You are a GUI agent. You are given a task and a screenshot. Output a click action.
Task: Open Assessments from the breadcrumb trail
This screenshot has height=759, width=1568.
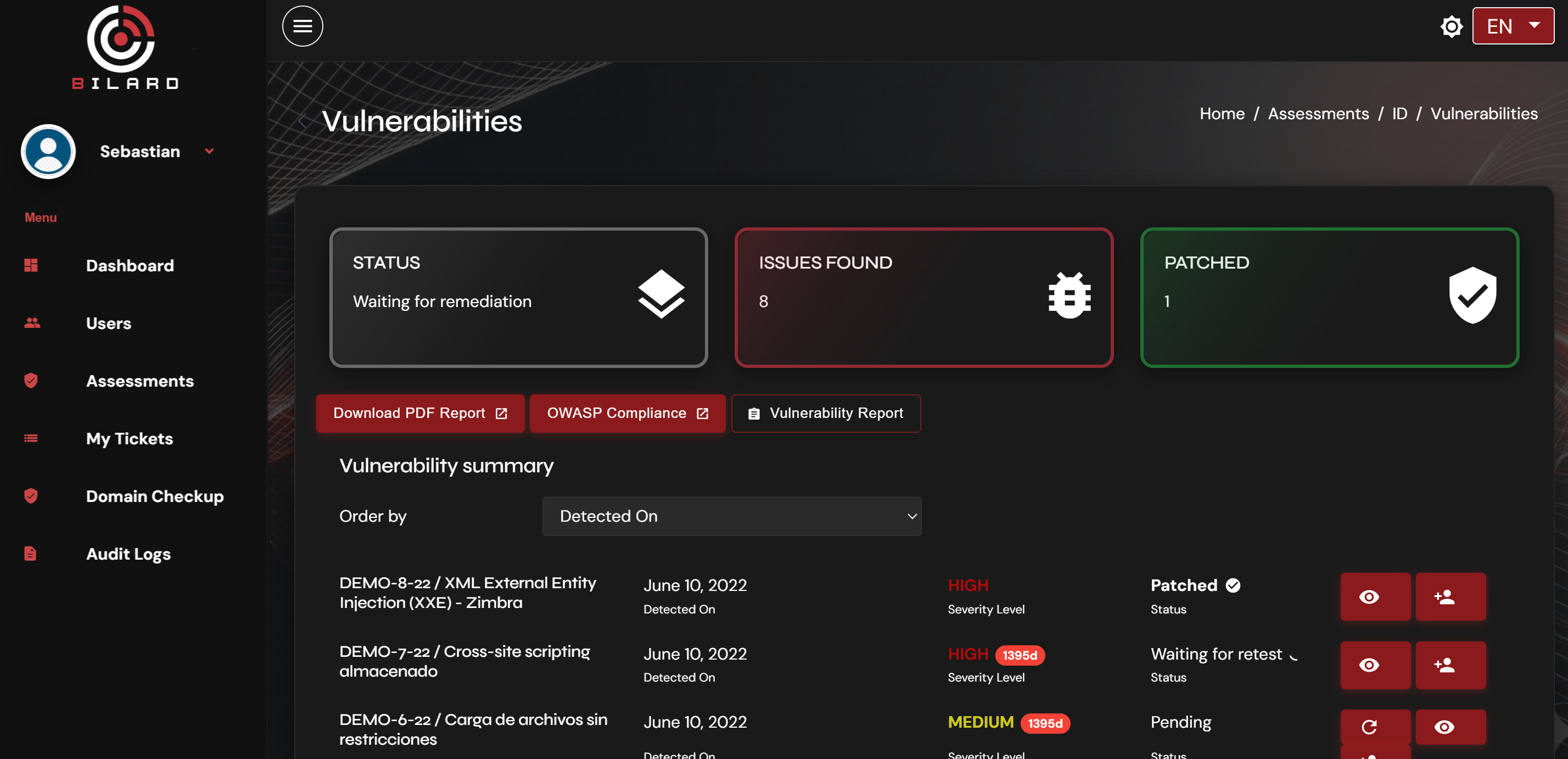coord(1318,113)
